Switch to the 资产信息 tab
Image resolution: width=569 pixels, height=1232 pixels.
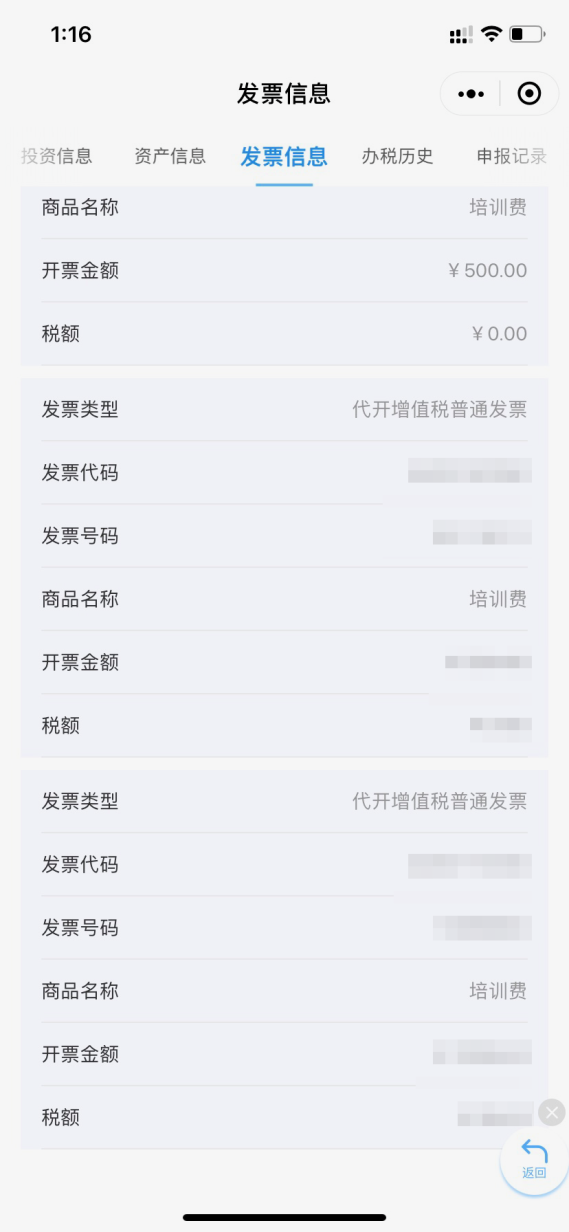pos(170,156)
